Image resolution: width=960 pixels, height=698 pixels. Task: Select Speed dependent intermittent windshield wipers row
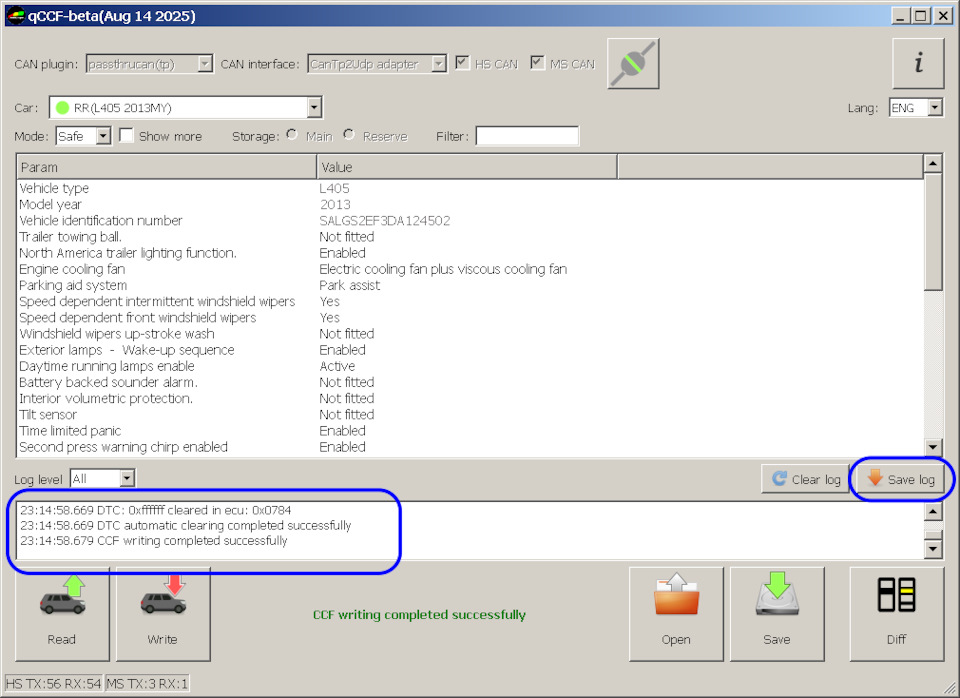[470, 301]
